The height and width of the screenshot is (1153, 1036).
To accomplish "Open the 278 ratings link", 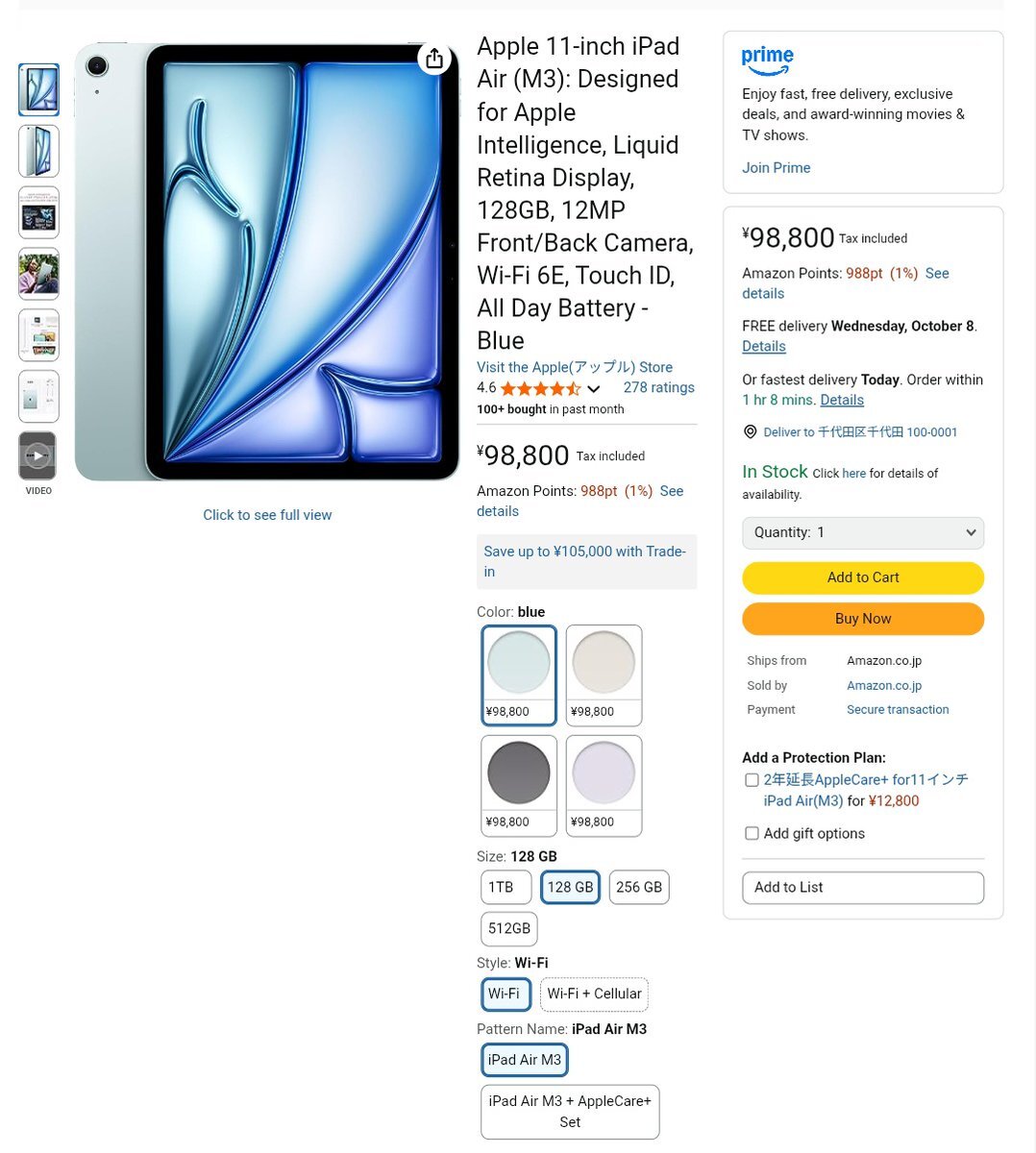I will 658,388.
